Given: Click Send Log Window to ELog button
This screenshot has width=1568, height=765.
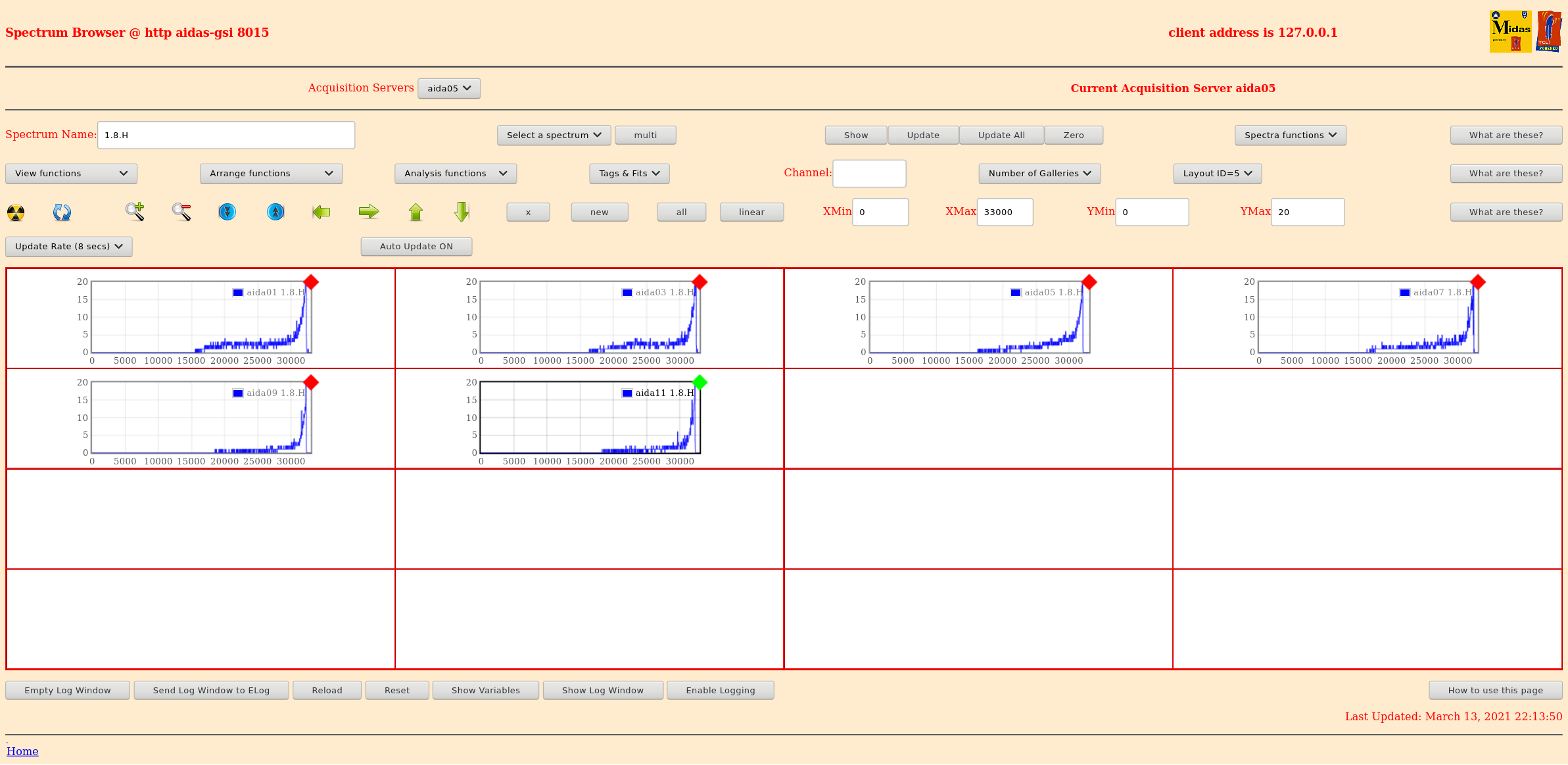Looking at the screenshot, I should [x=211, y=691].
